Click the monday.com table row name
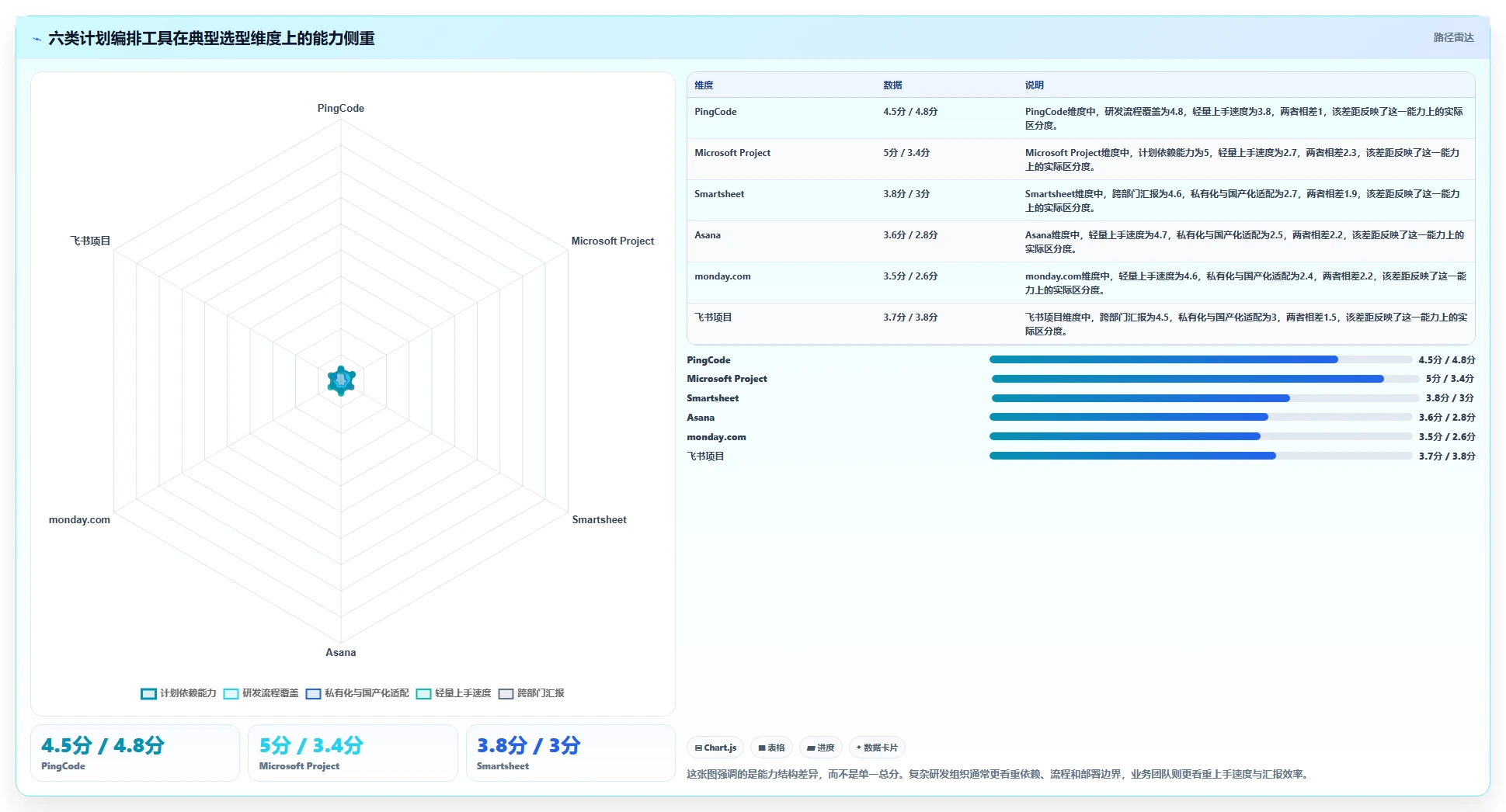This screenshot has height=812, width=1506. [722, 276]
